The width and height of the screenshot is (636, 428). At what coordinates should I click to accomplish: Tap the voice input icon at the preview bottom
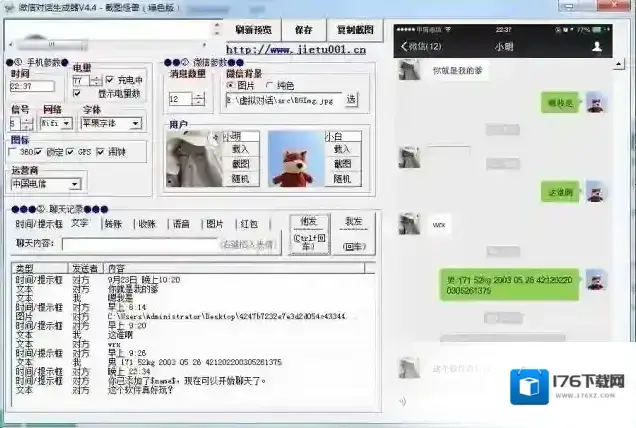coord(402,402)
